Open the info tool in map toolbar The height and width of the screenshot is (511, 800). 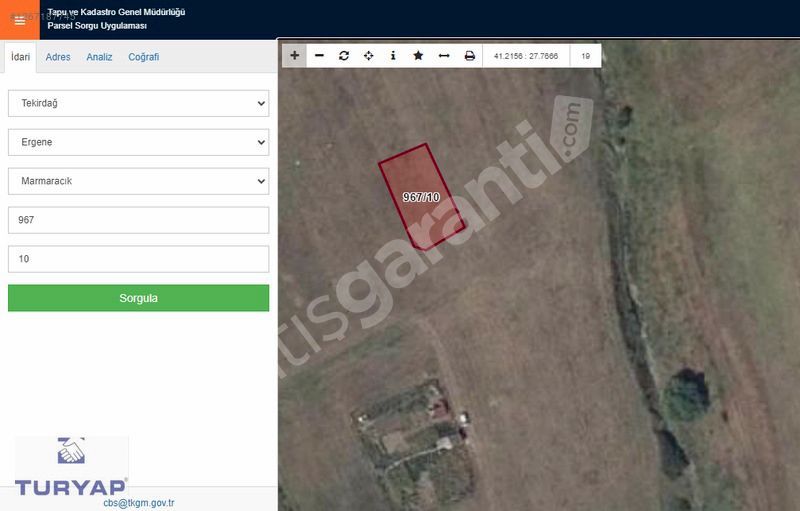393,56
